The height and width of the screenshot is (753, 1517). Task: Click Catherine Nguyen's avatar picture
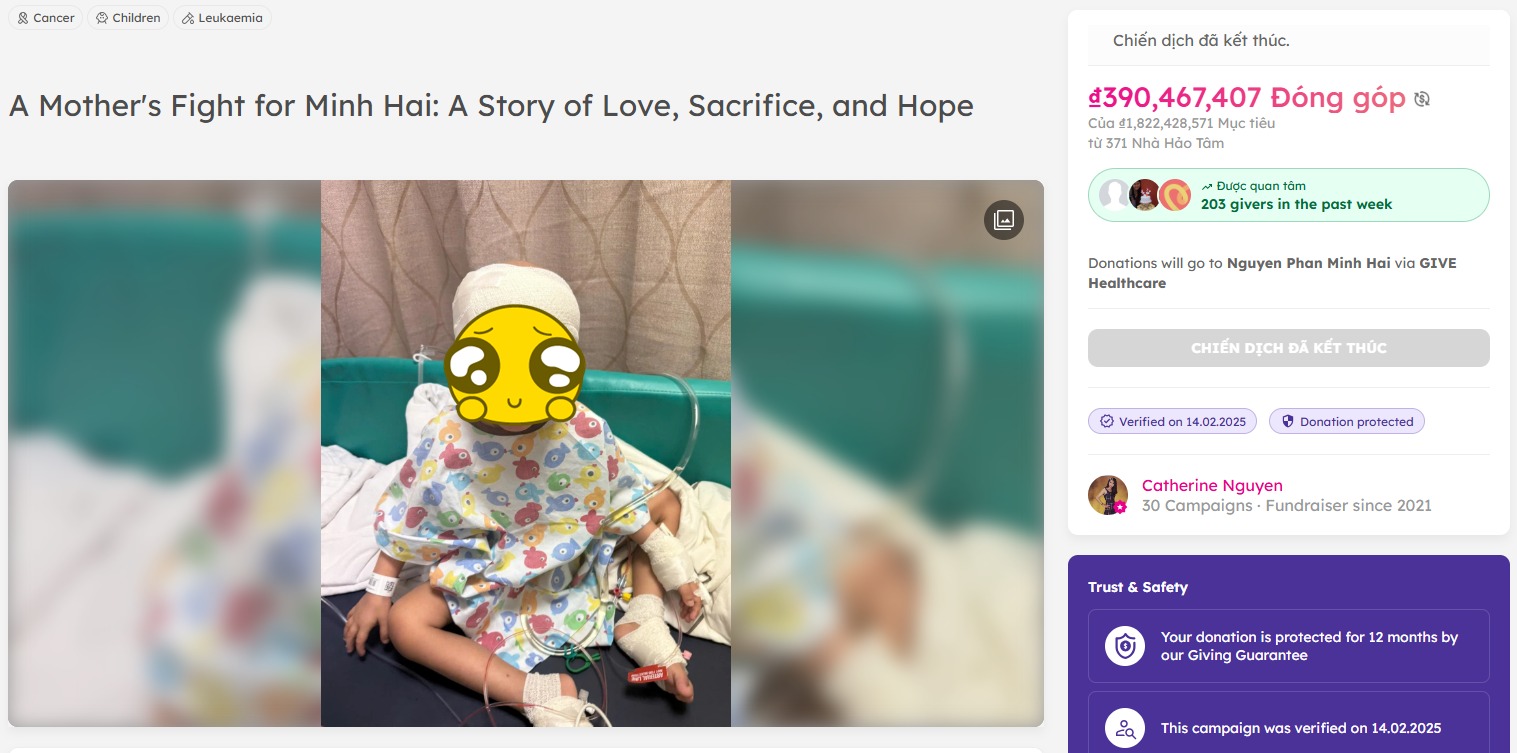coord(1108,495)
